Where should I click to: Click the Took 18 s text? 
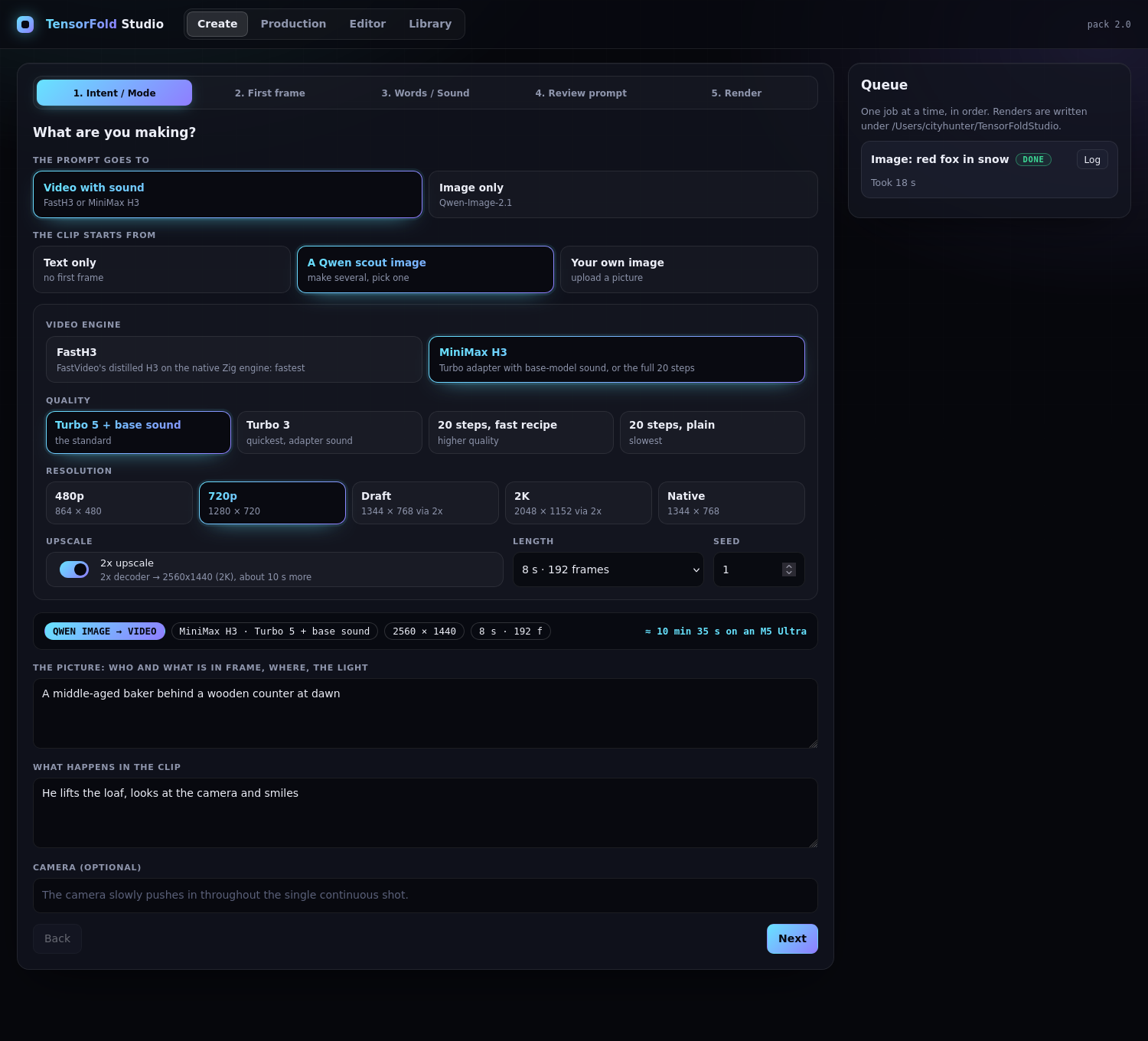[x=893, y=183]
